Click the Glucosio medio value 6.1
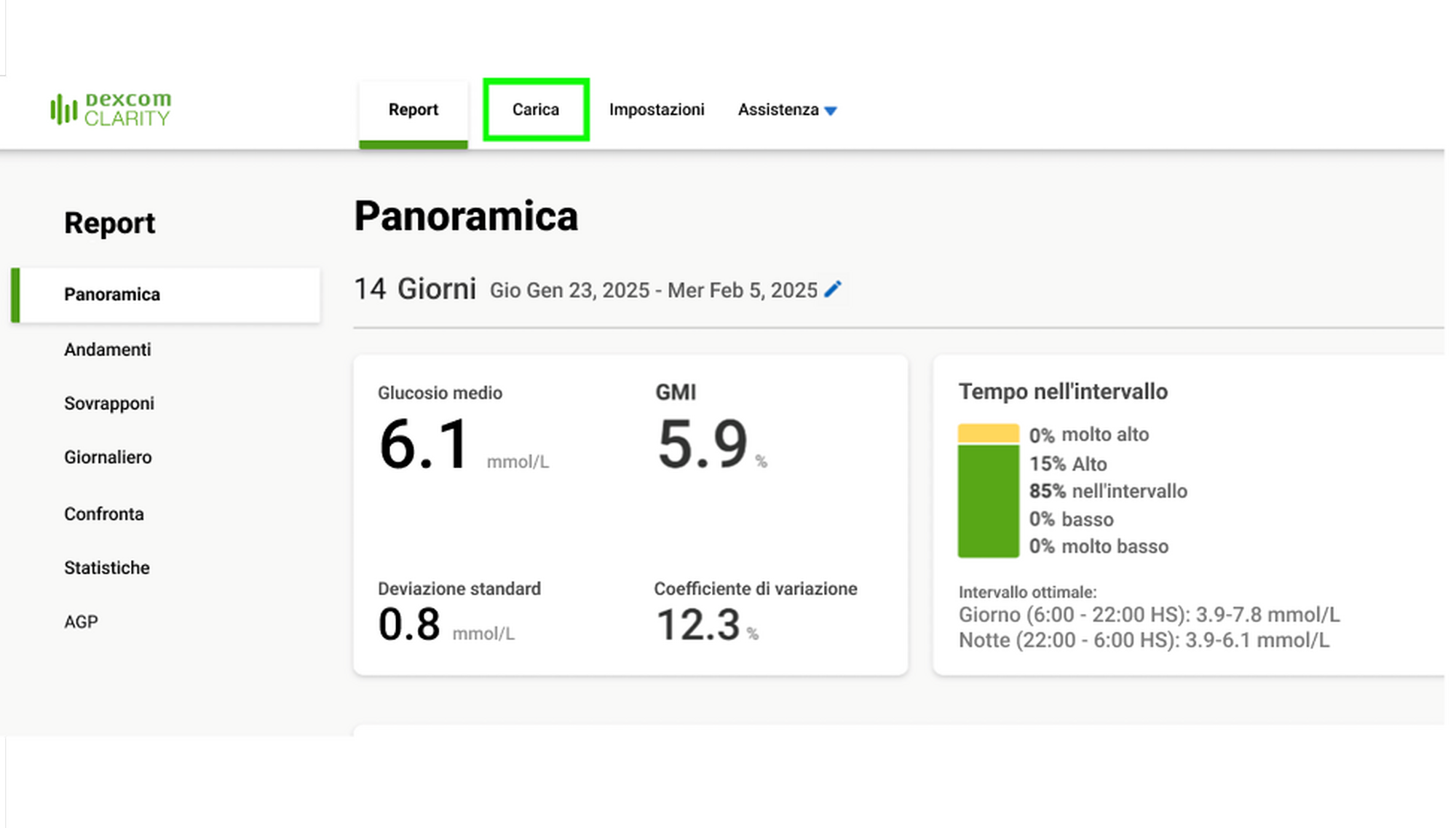Screen dimensions: 1456x828 (x=424, y=444)
